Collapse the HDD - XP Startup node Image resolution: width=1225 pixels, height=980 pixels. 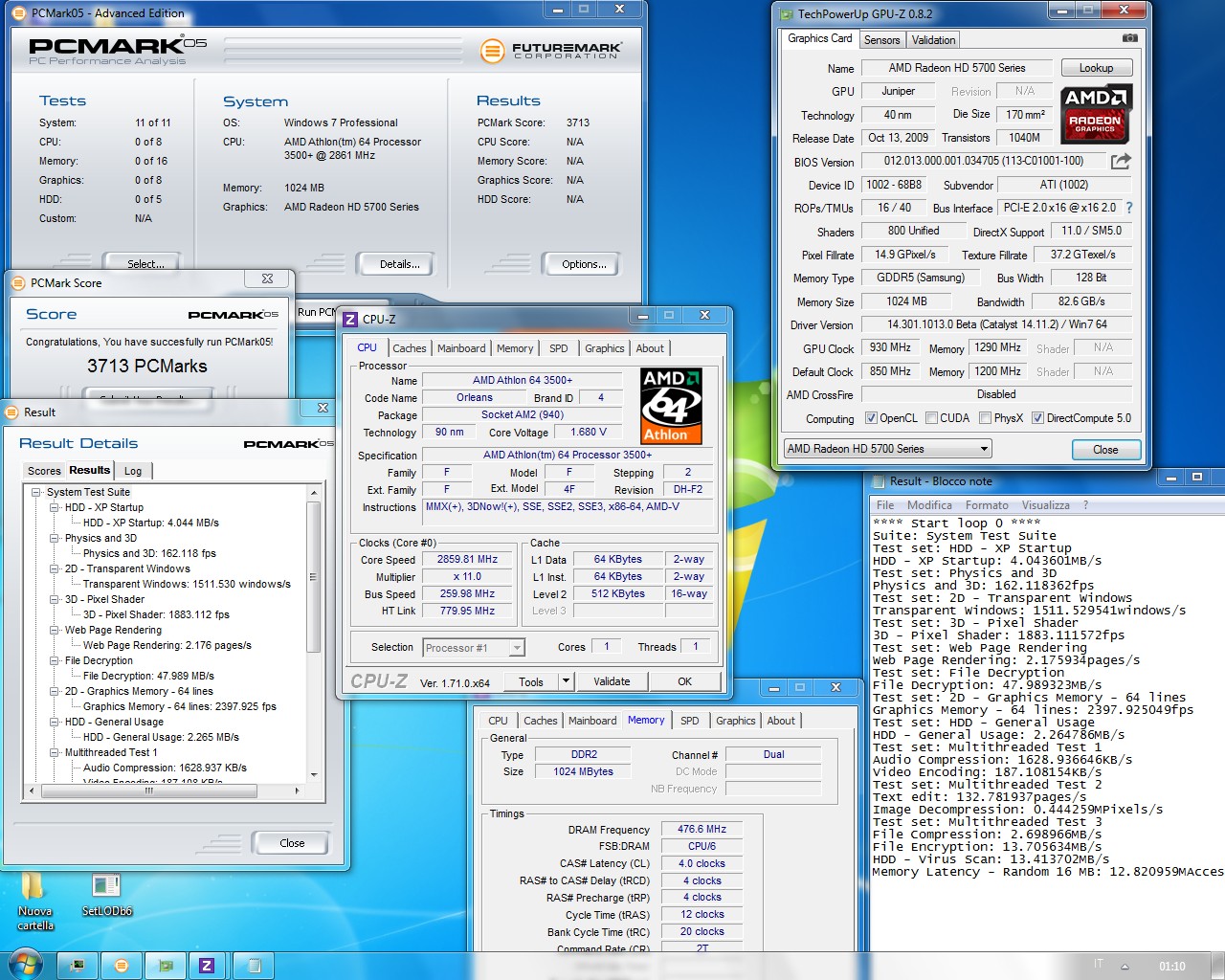pyautogui.click(x=55, y=507)
